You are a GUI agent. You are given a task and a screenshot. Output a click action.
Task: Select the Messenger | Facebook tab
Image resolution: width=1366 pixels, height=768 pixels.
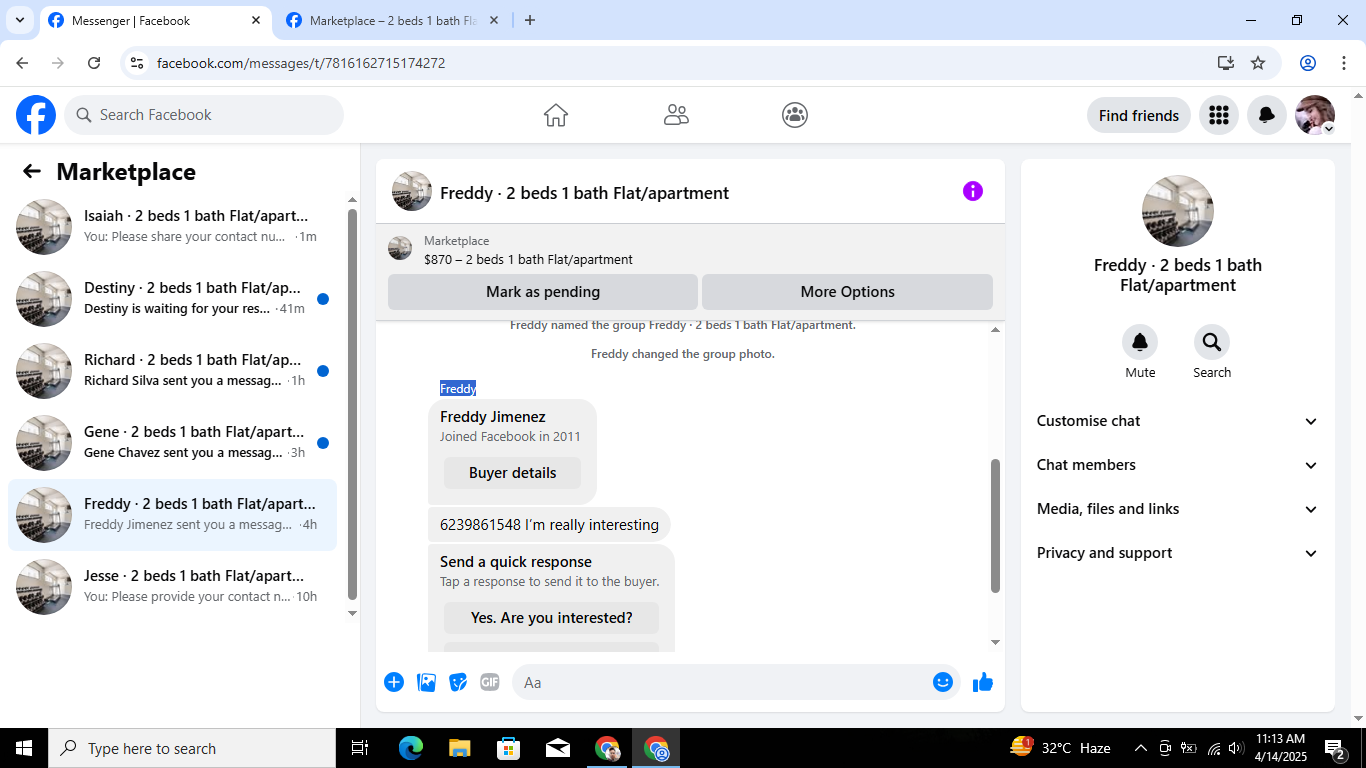point(156,20)
